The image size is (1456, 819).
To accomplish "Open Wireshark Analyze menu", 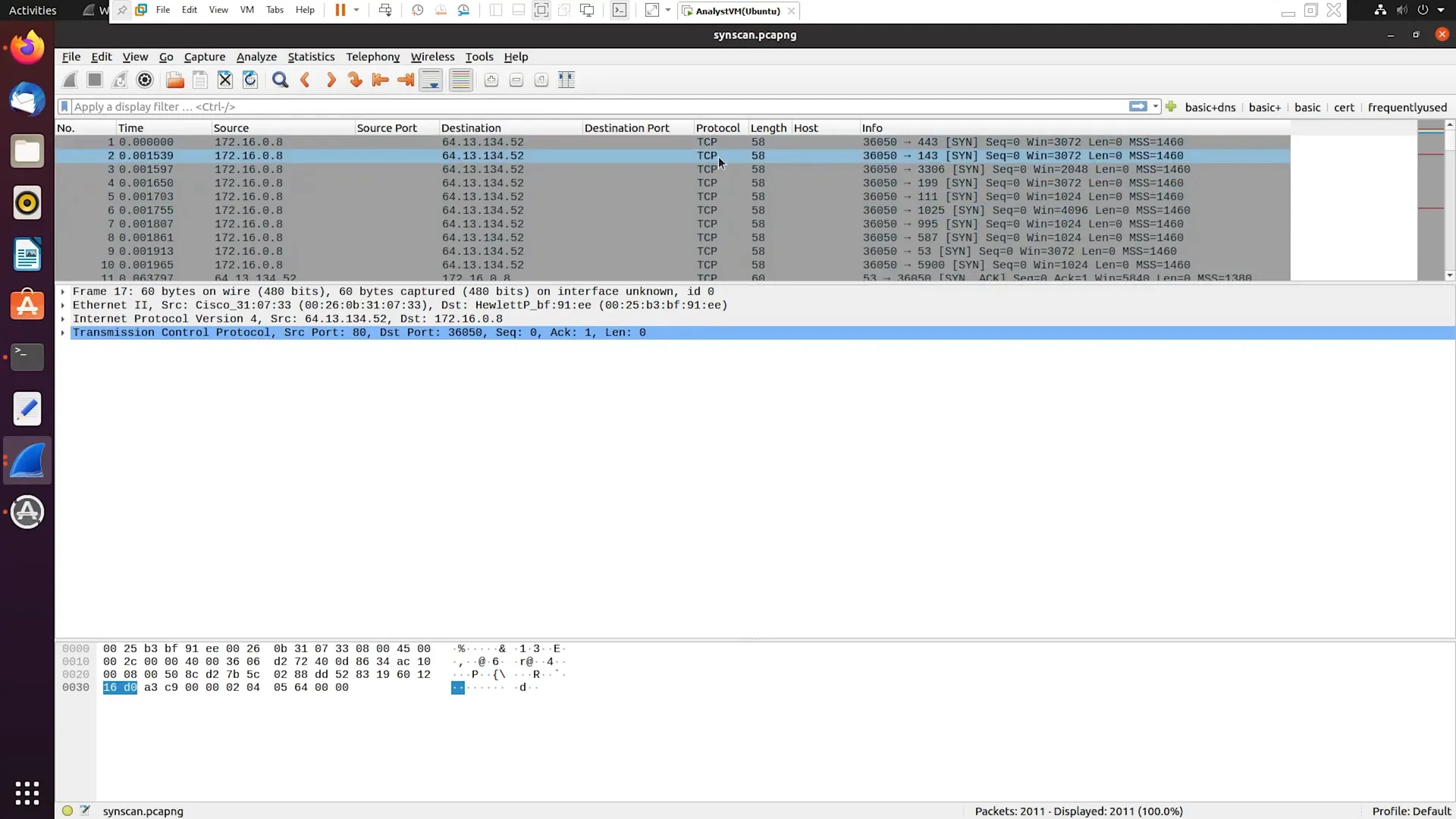I will (256, 57).
